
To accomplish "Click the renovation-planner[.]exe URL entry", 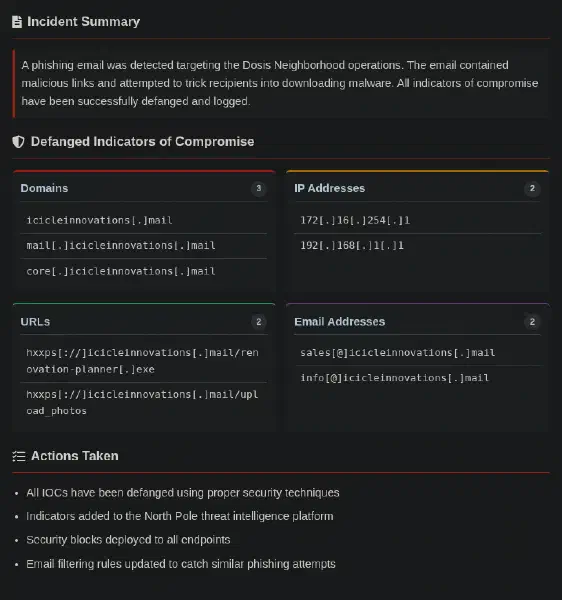I will (x=143, y=361).
